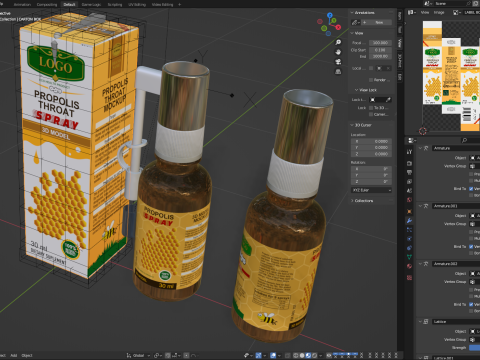The height and width of the screenshot is (360, 480).
Task: Open the sidebar's 3D-Print vertical tab
Action: [x=400, y=61]
